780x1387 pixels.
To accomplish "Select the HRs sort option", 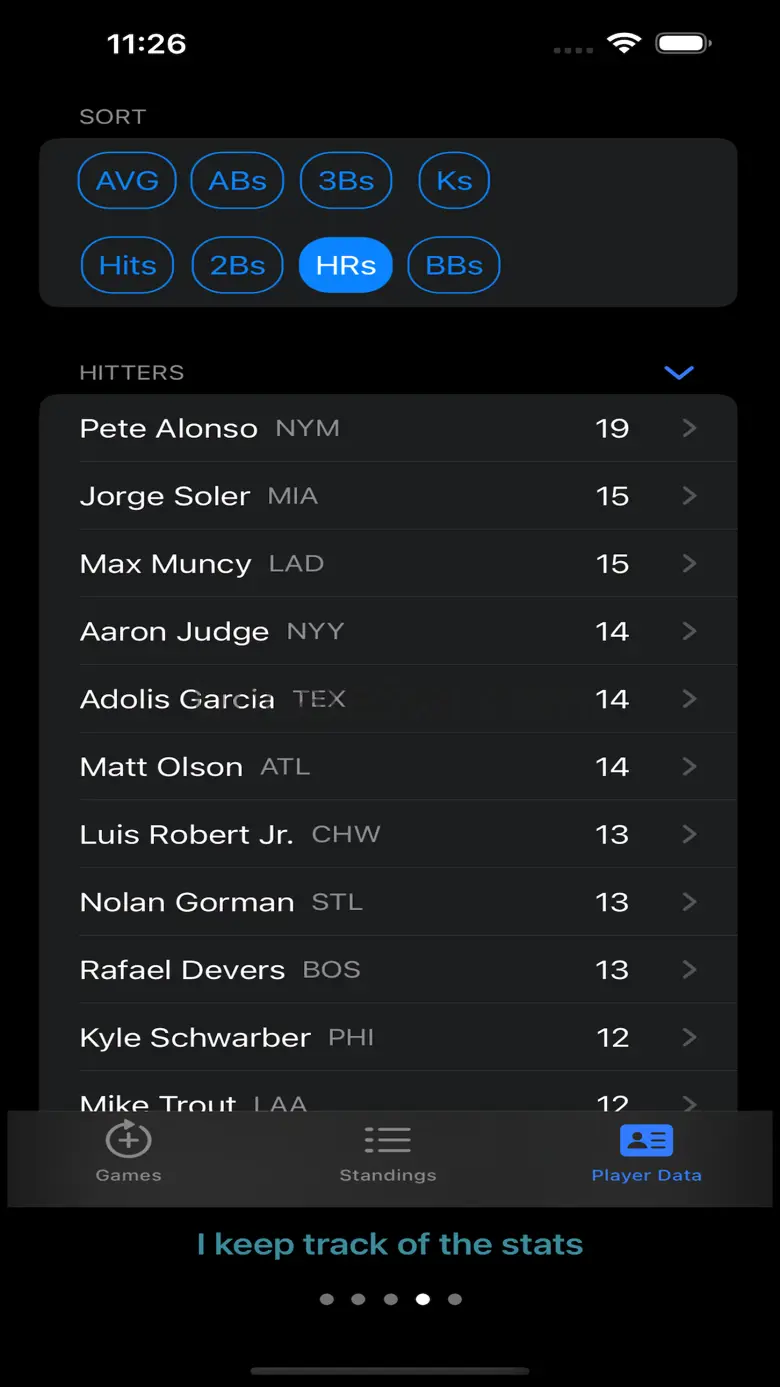I will pos(345,265).
